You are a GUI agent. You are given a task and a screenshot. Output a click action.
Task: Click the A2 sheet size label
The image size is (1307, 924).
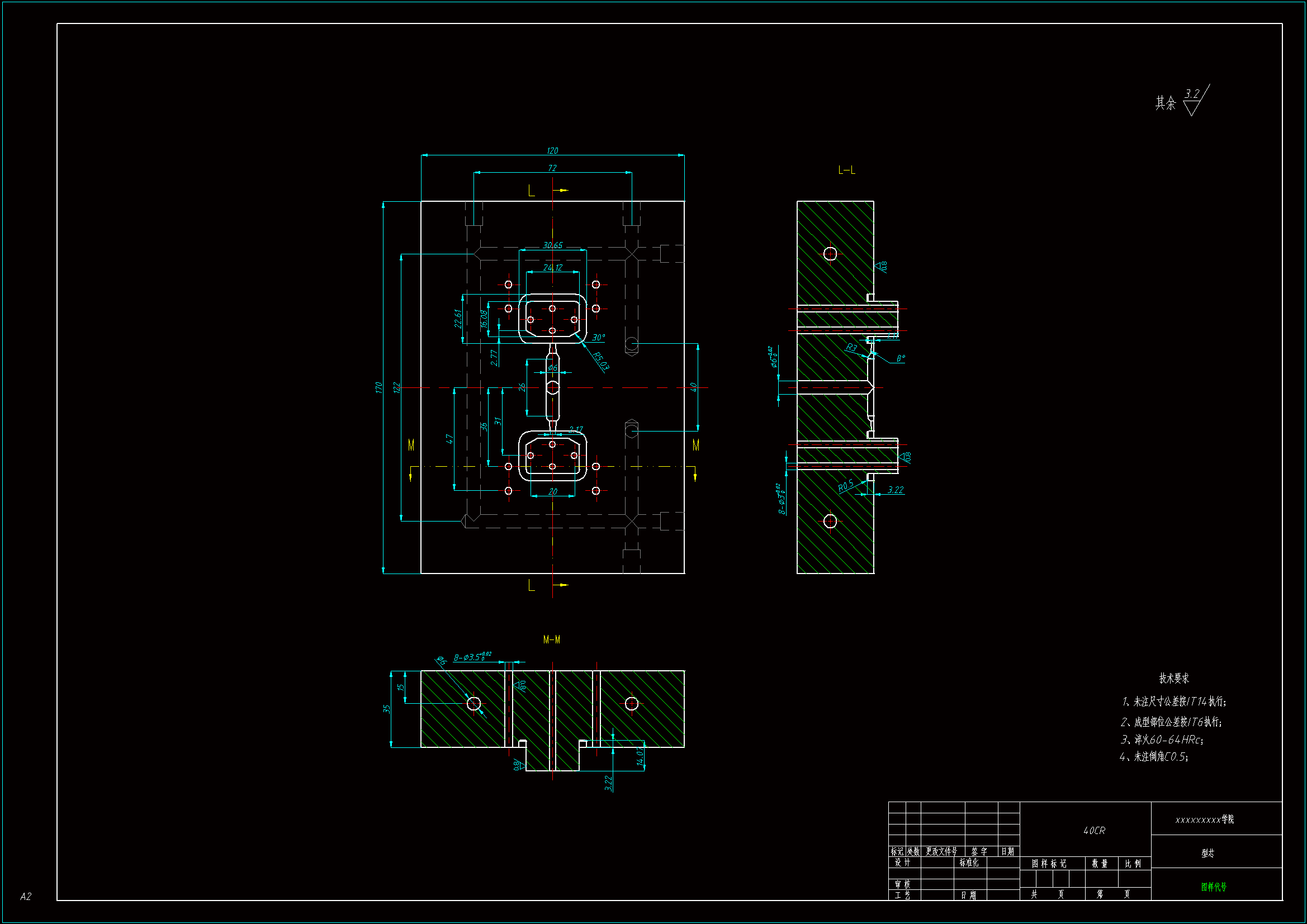click(x=26, y=897)
